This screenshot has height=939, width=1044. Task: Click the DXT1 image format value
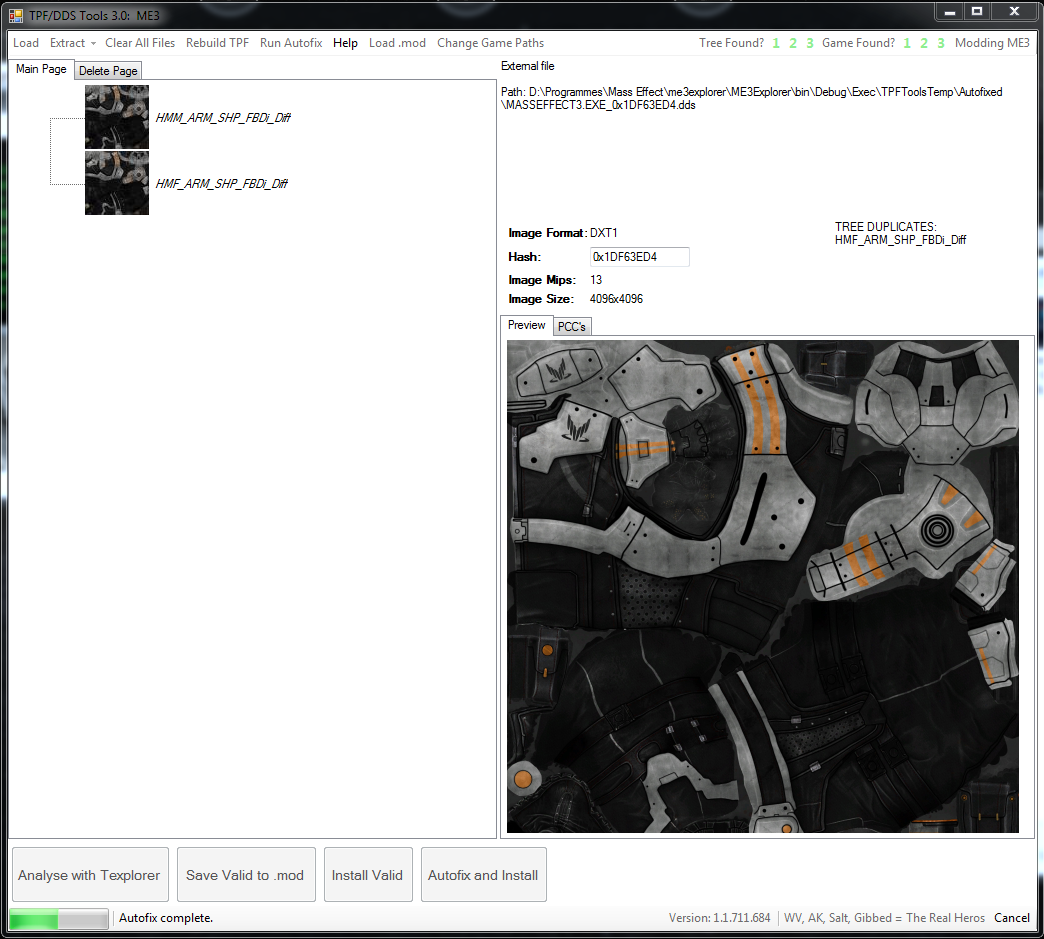tap(604, 233)
